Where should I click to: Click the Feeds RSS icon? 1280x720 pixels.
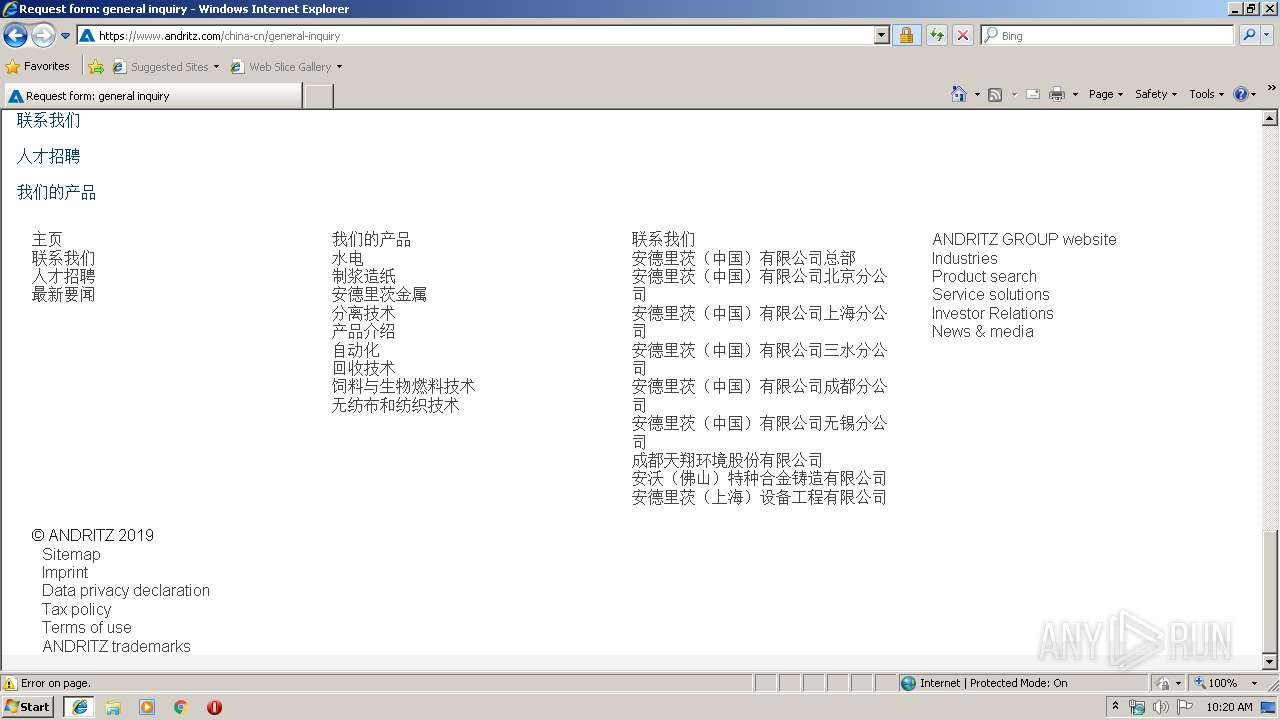(x=995, y=94)
